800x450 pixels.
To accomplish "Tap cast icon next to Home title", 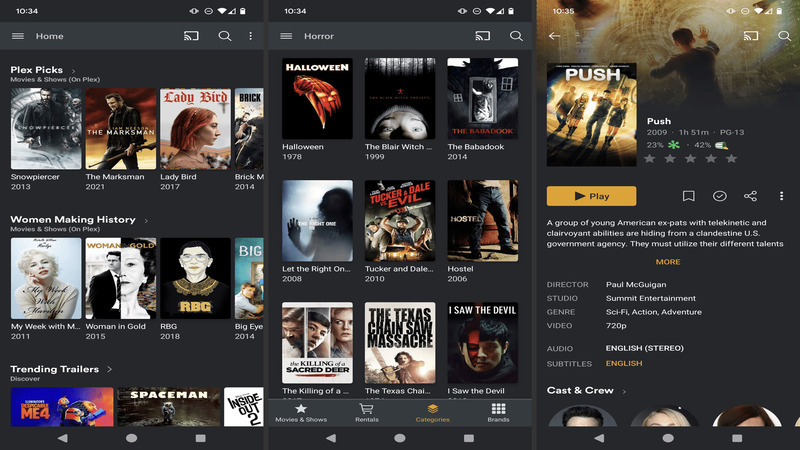I will pyautogui.click(x=191, y=36).
